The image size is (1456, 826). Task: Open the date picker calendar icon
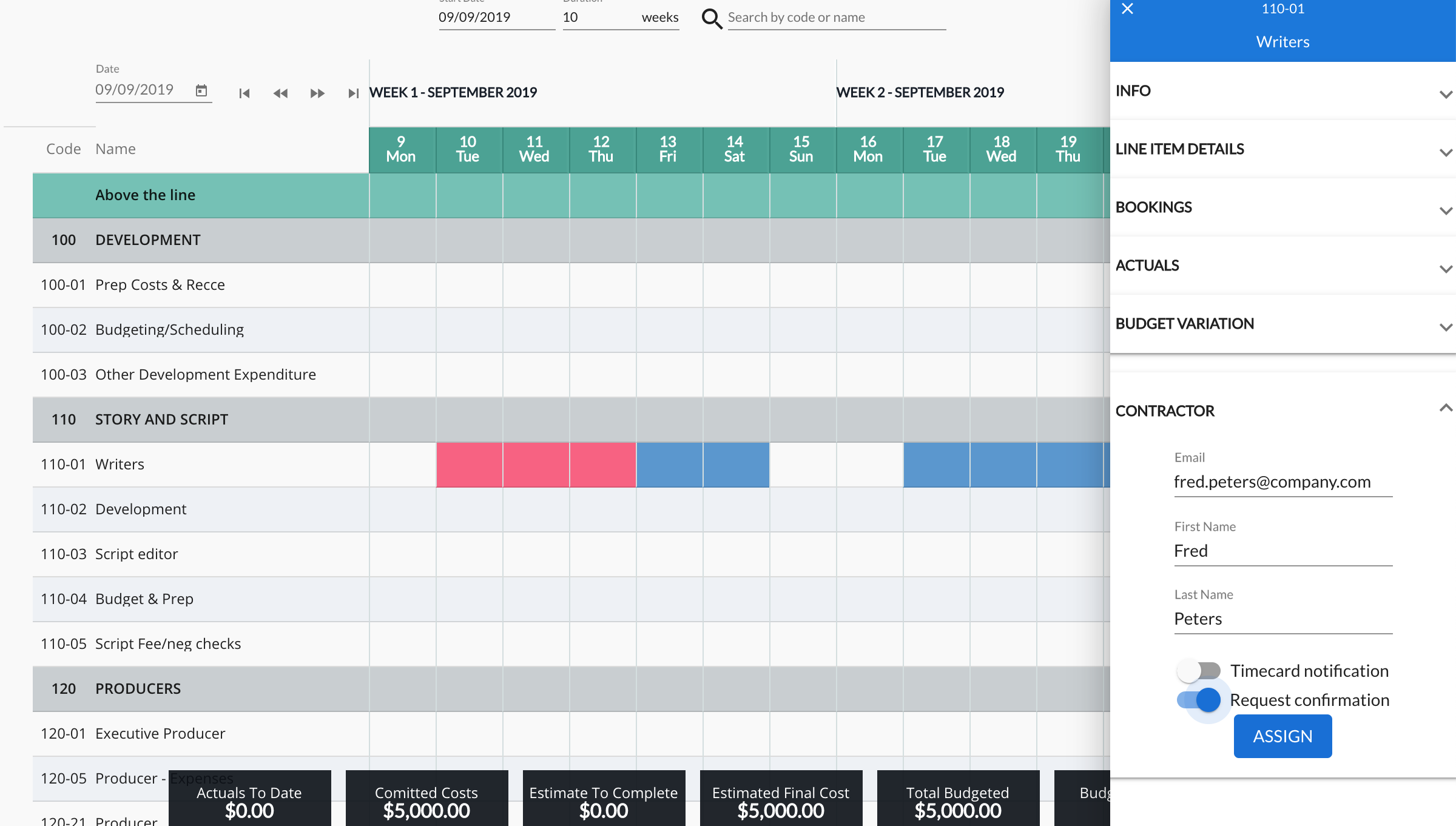(x=201, y=91)
